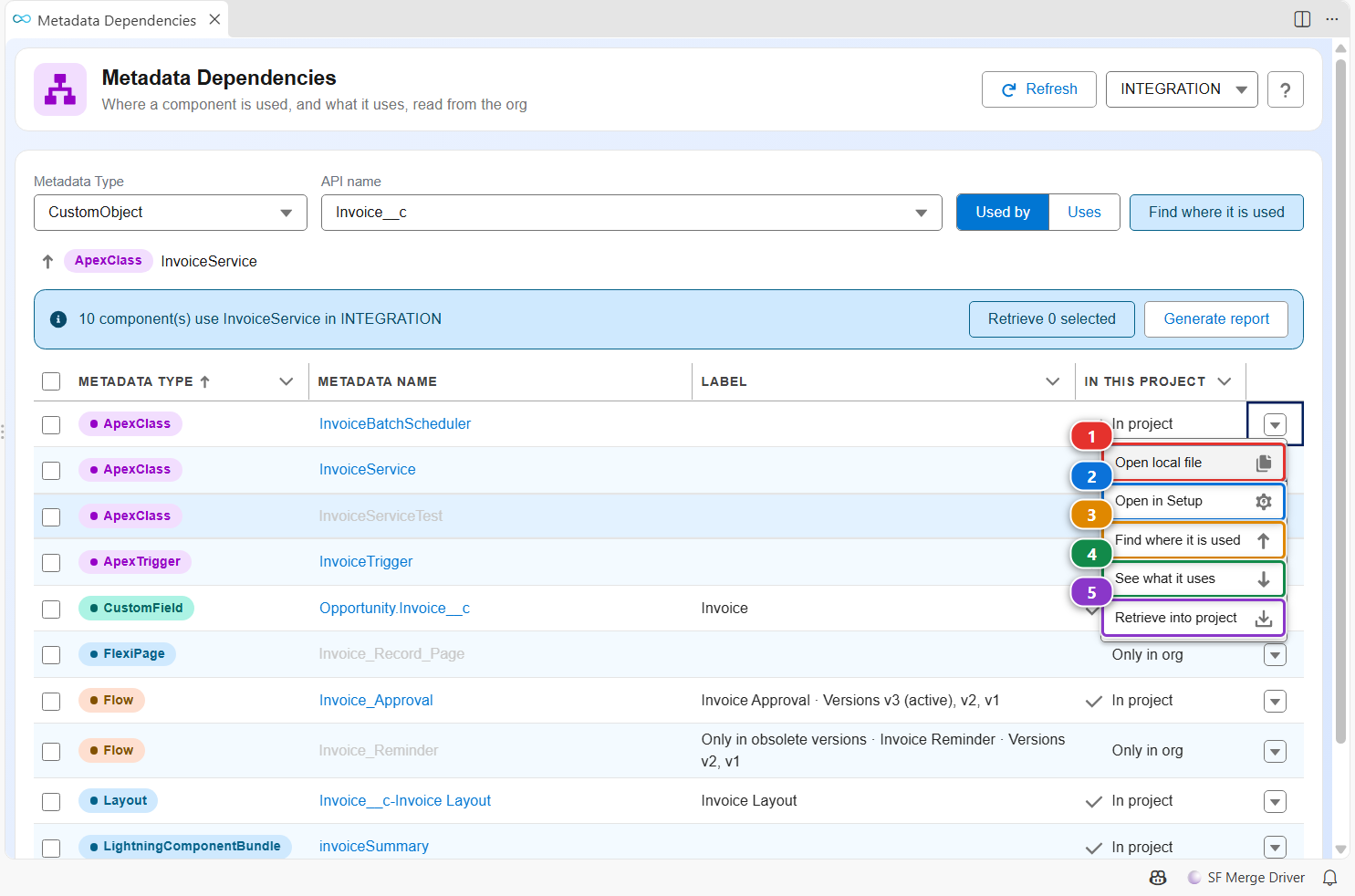
Task: Click the vertical scrollbar thumb
Action: click(1340, 401)
